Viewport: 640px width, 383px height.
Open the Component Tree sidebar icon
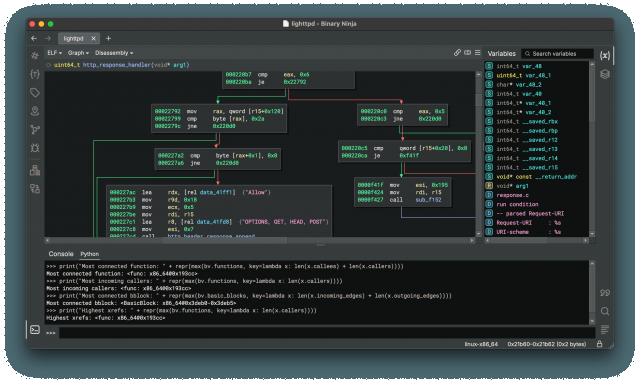[35, 170]
